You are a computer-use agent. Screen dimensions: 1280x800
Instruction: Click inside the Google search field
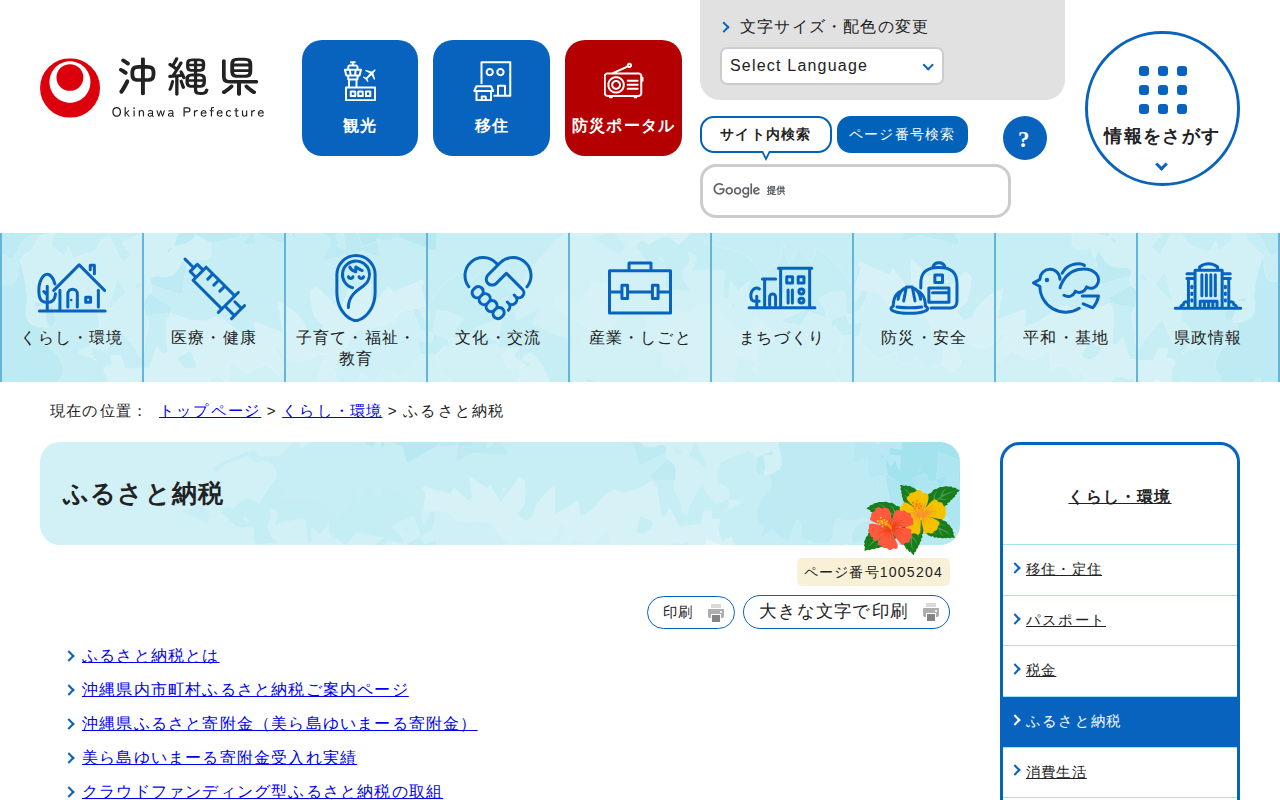(855, 191)
